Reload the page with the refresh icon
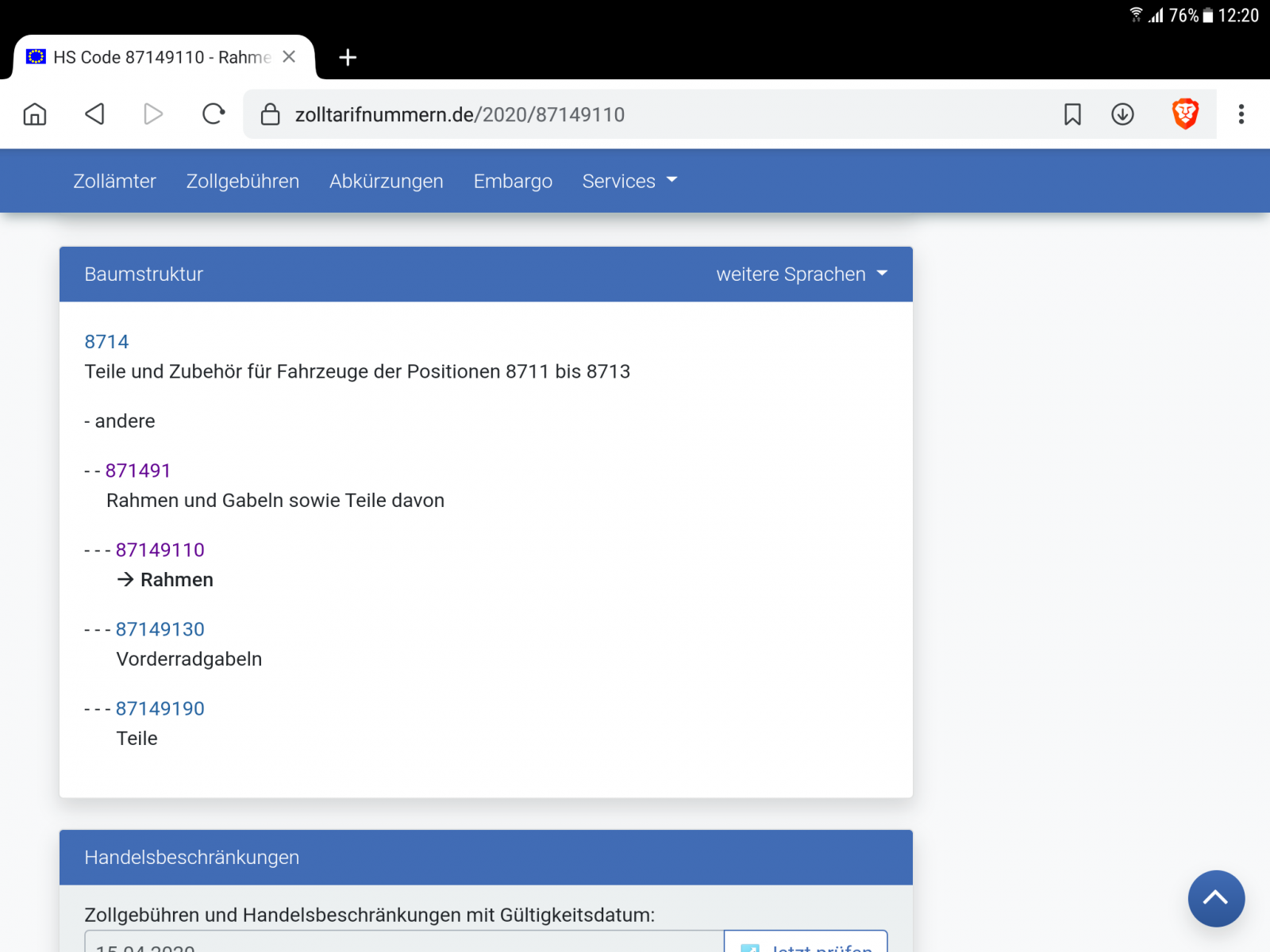The height and width of the screenshot is (952, 1270). [x=213, y=114]
